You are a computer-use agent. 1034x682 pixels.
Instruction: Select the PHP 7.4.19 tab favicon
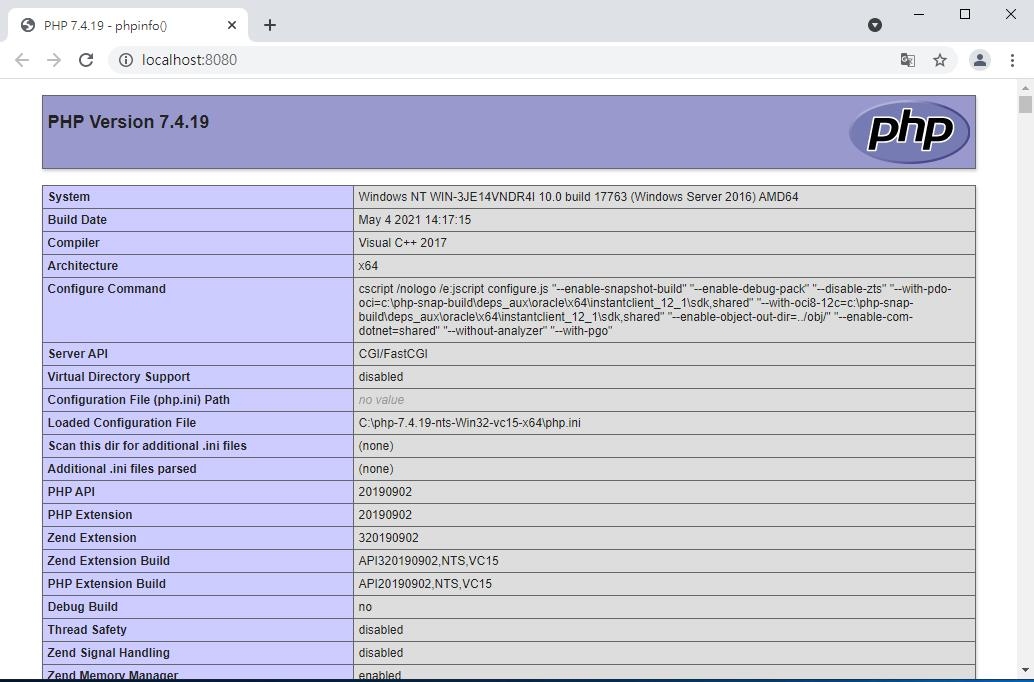[27, 25]
